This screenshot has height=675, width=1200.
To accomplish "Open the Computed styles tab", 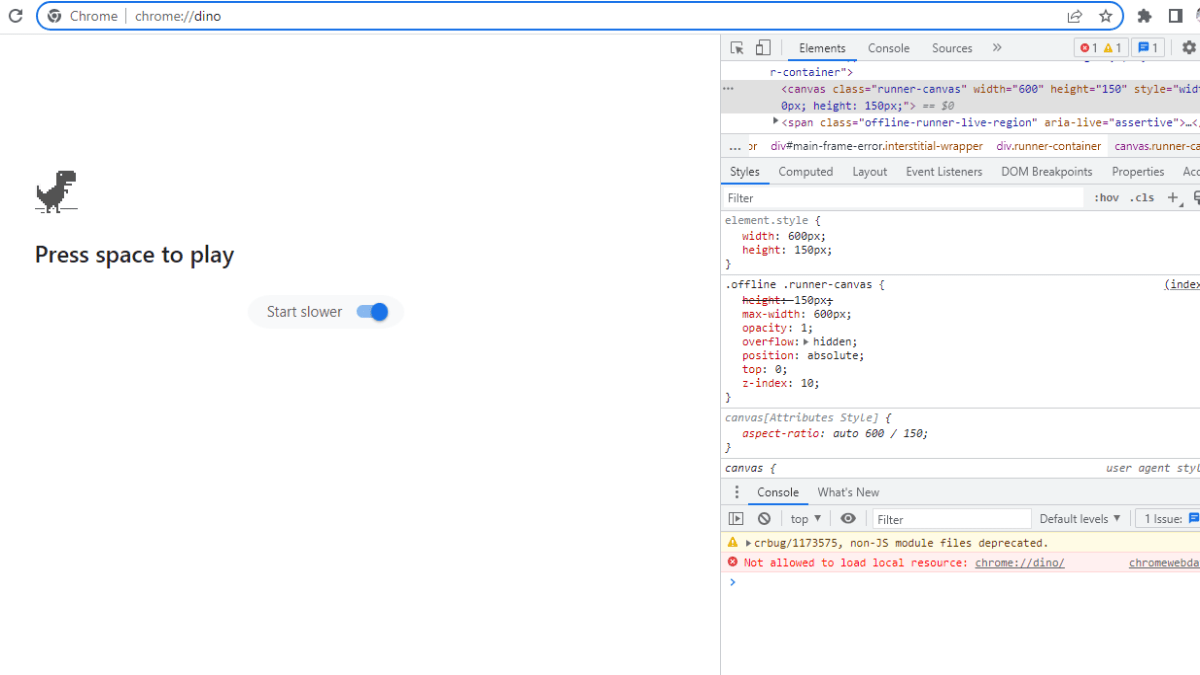I will point(805,172).
